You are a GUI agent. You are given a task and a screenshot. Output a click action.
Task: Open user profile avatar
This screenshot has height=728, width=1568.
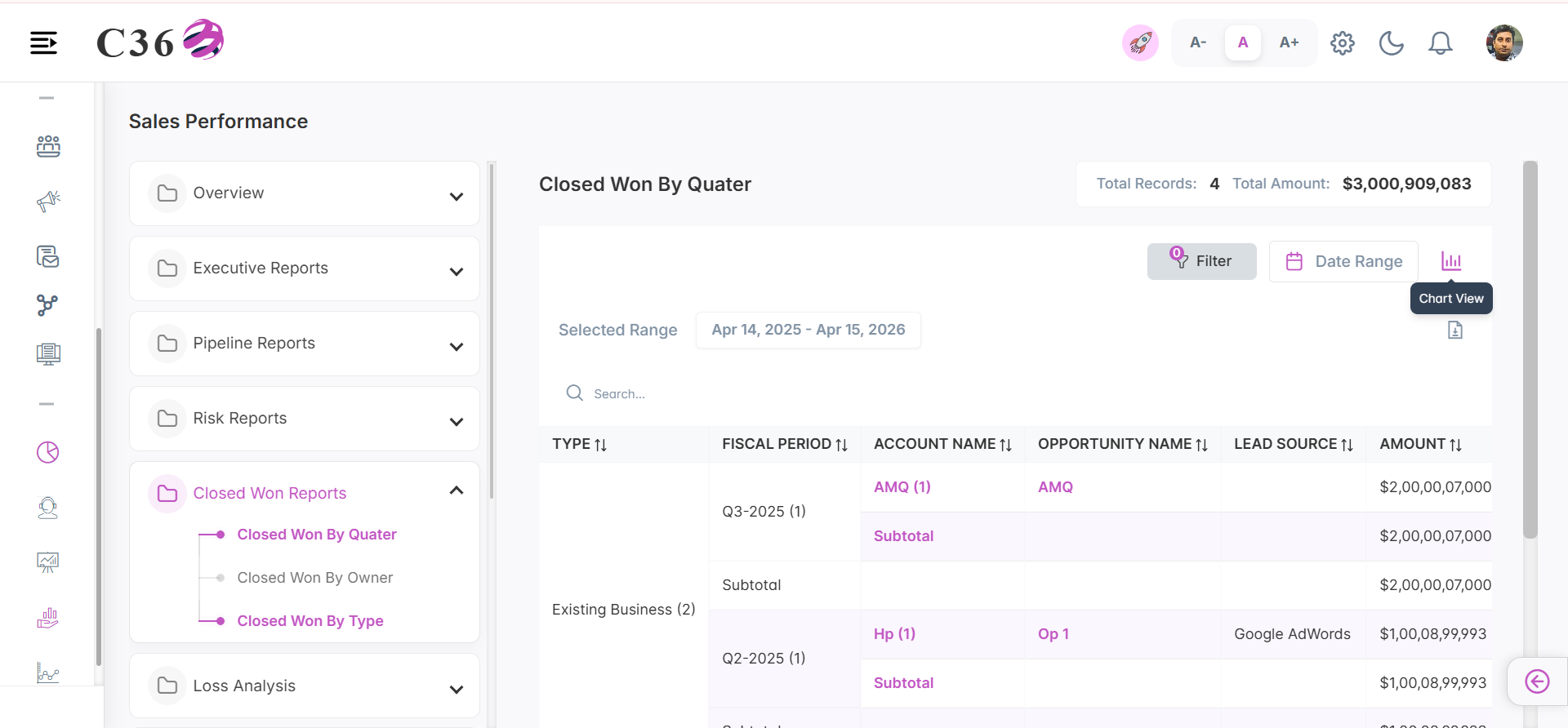click(x=1504, y=42)
